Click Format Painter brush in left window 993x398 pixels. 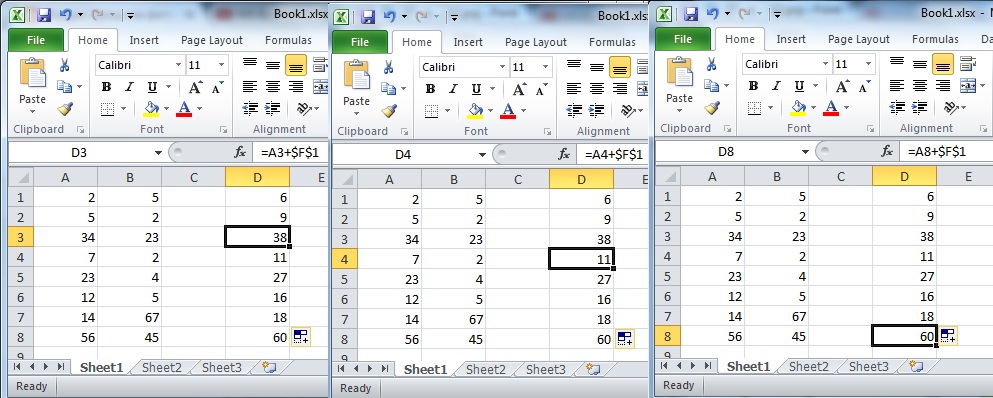(x=65, y=109)
